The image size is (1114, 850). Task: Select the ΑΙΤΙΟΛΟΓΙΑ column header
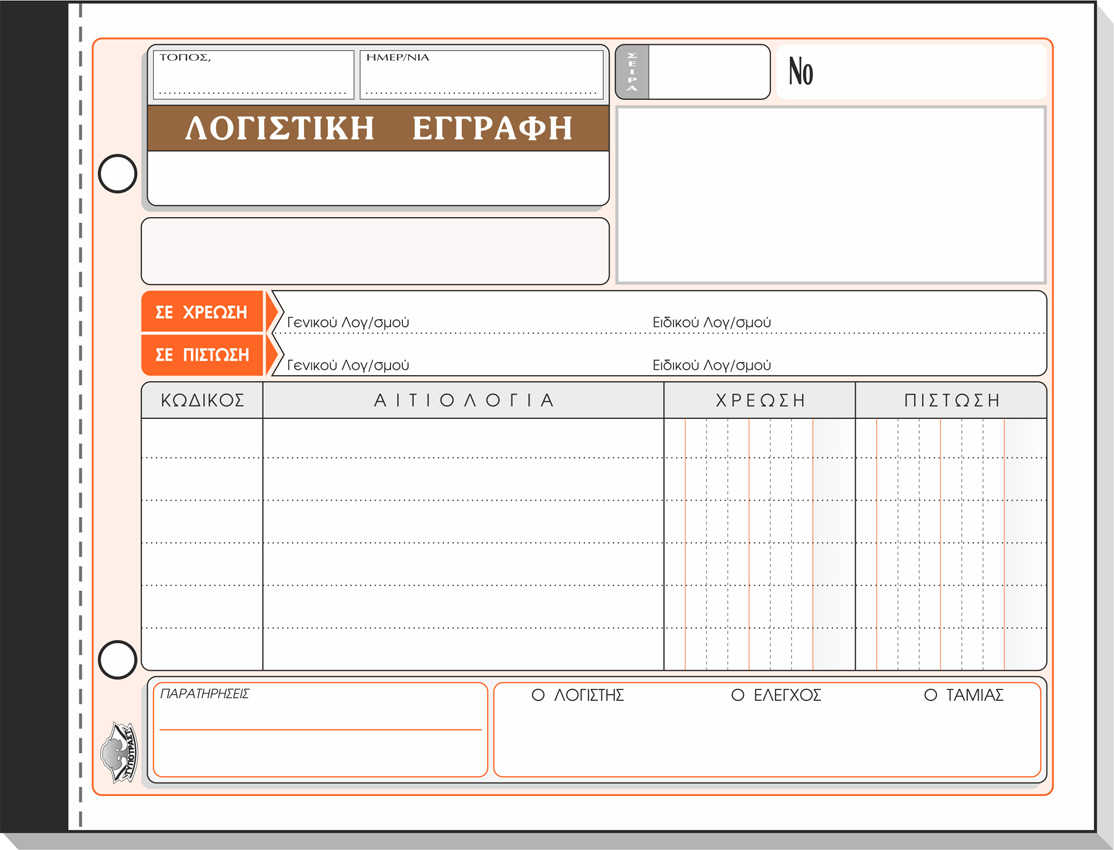[463, 400]
